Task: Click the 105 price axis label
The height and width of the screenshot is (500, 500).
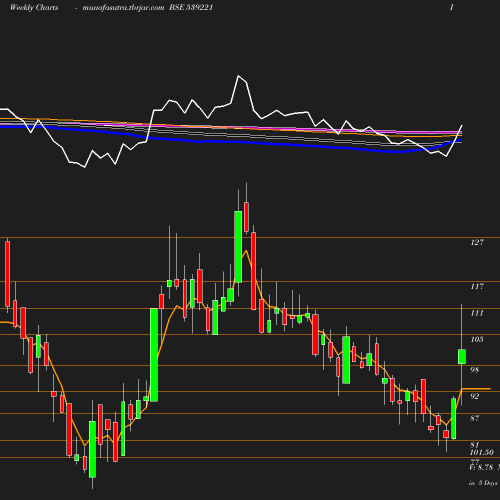Action: (x=477, y=339)
